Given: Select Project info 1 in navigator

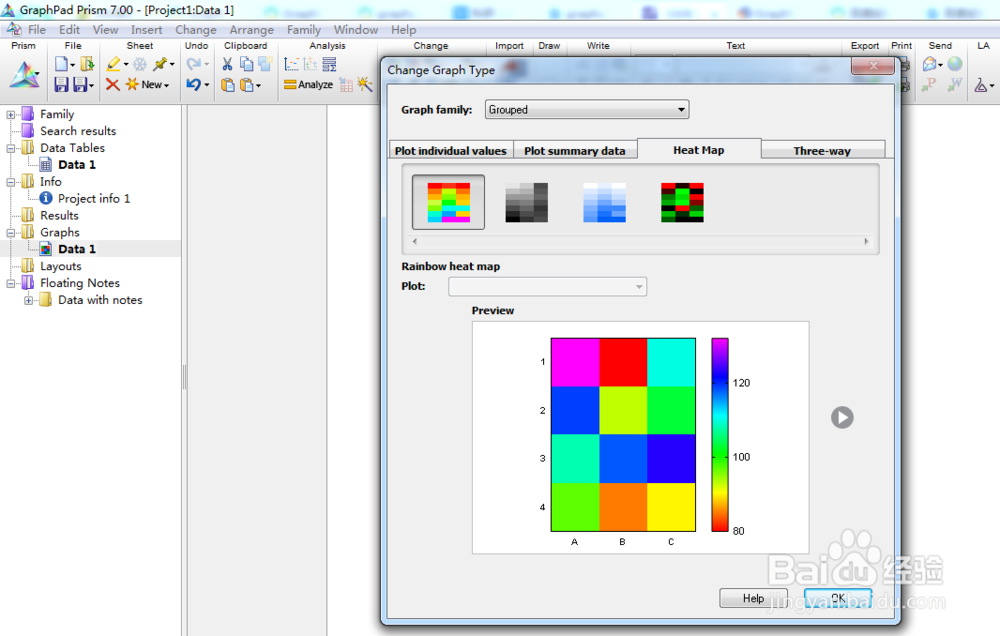Looking at the screenshot, I should coord(94,198).
